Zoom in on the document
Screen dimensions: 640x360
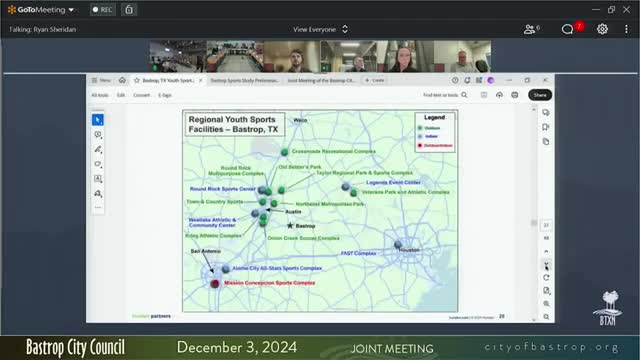pyautogui.click(x=546, y=304)
